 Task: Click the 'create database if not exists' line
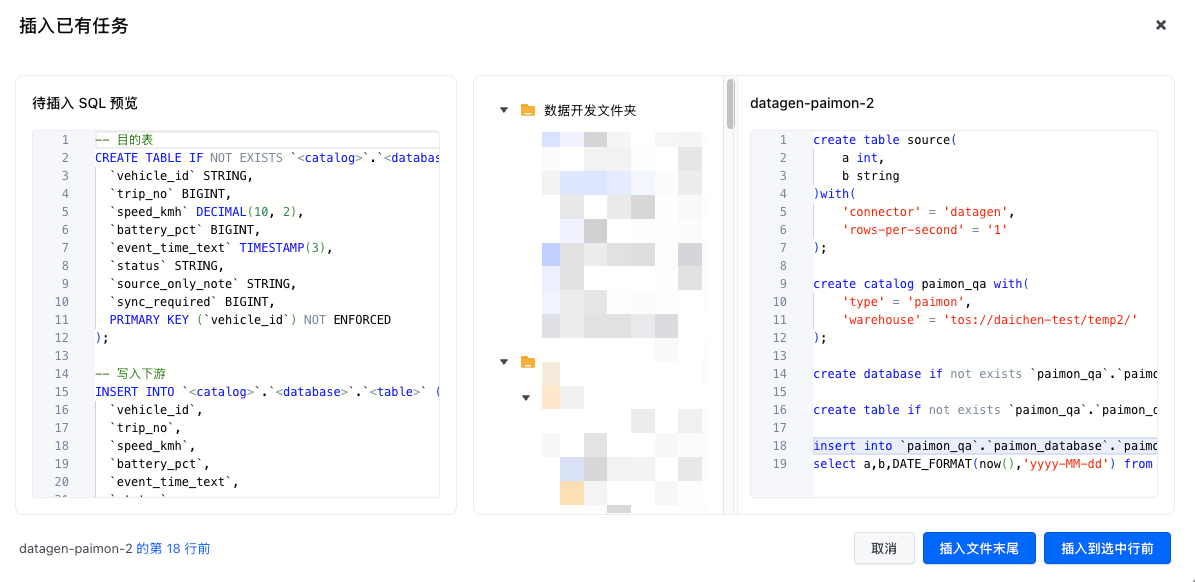click(985, 374)
